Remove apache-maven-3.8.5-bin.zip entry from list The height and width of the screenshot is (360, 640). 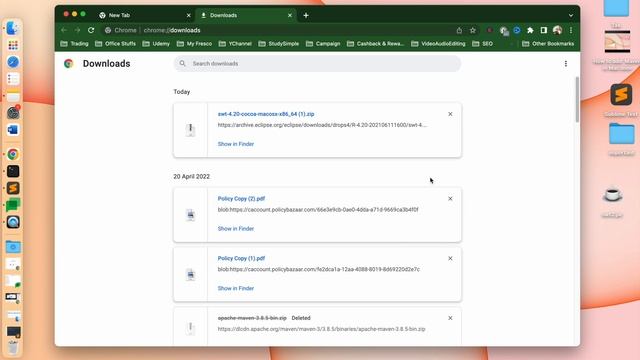450,318
